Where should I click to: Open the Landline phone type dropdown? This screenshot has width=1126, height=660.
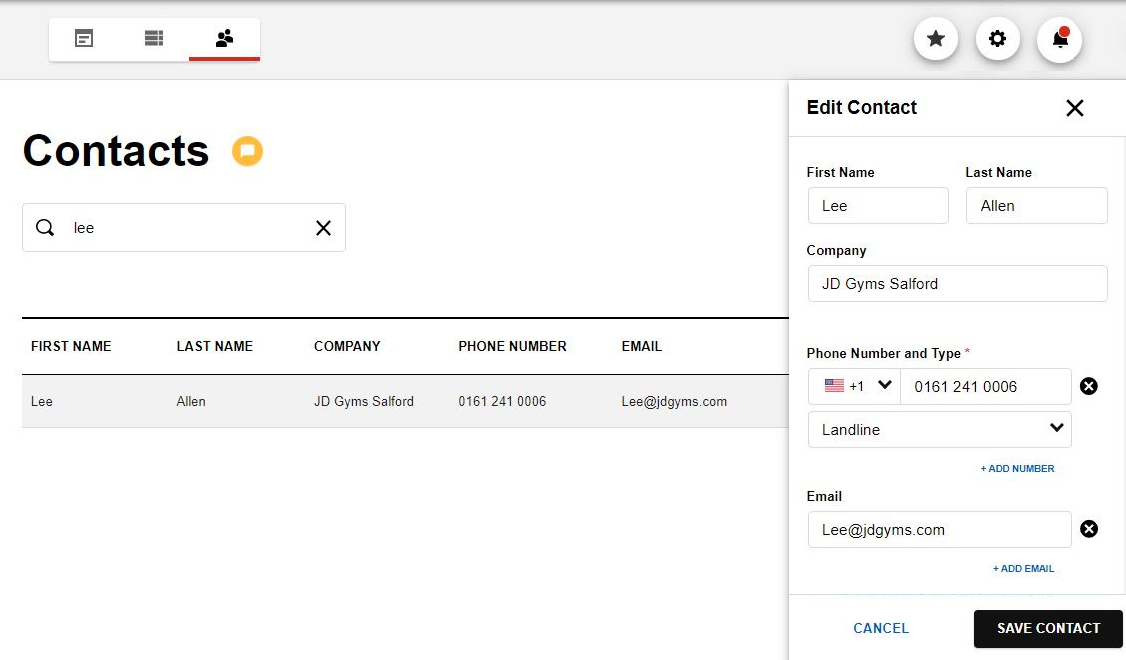[939, 429]
